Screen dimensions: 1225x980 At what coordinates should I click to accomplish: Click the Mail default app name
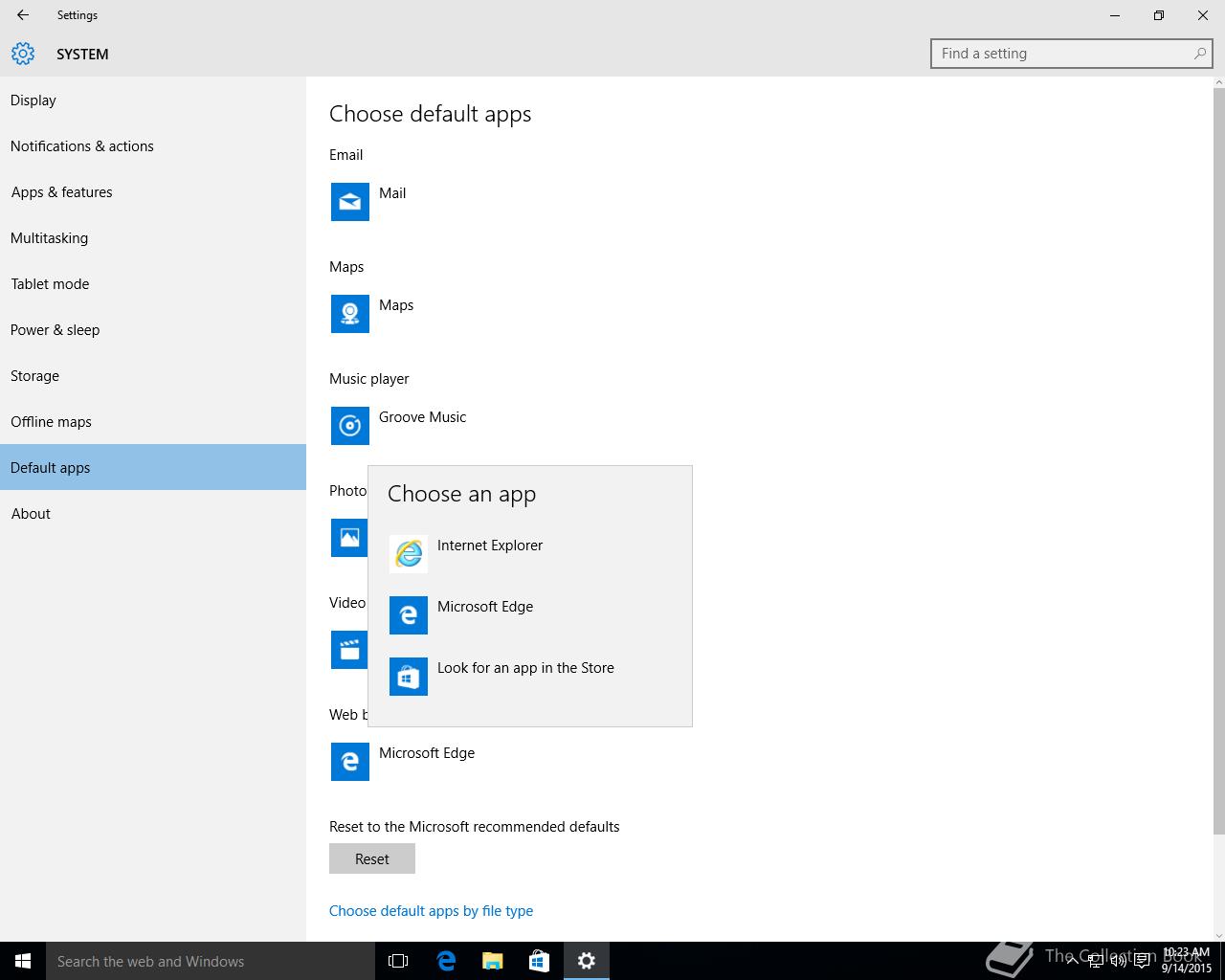pyautogui.click(x=392, y=193)
